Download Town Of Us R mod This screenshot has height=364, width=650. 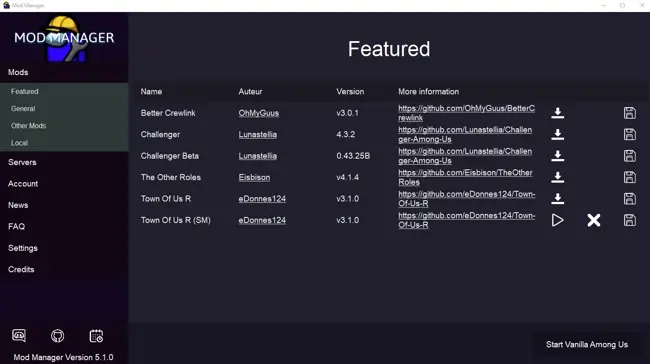(x=558, y=199)
